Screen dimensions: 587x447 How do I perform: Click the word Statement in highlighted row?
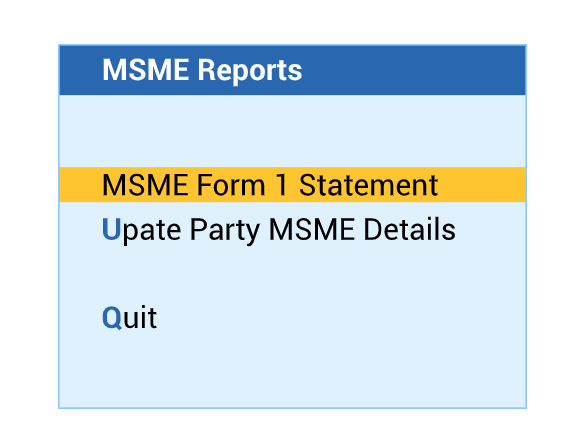point(368,185)
